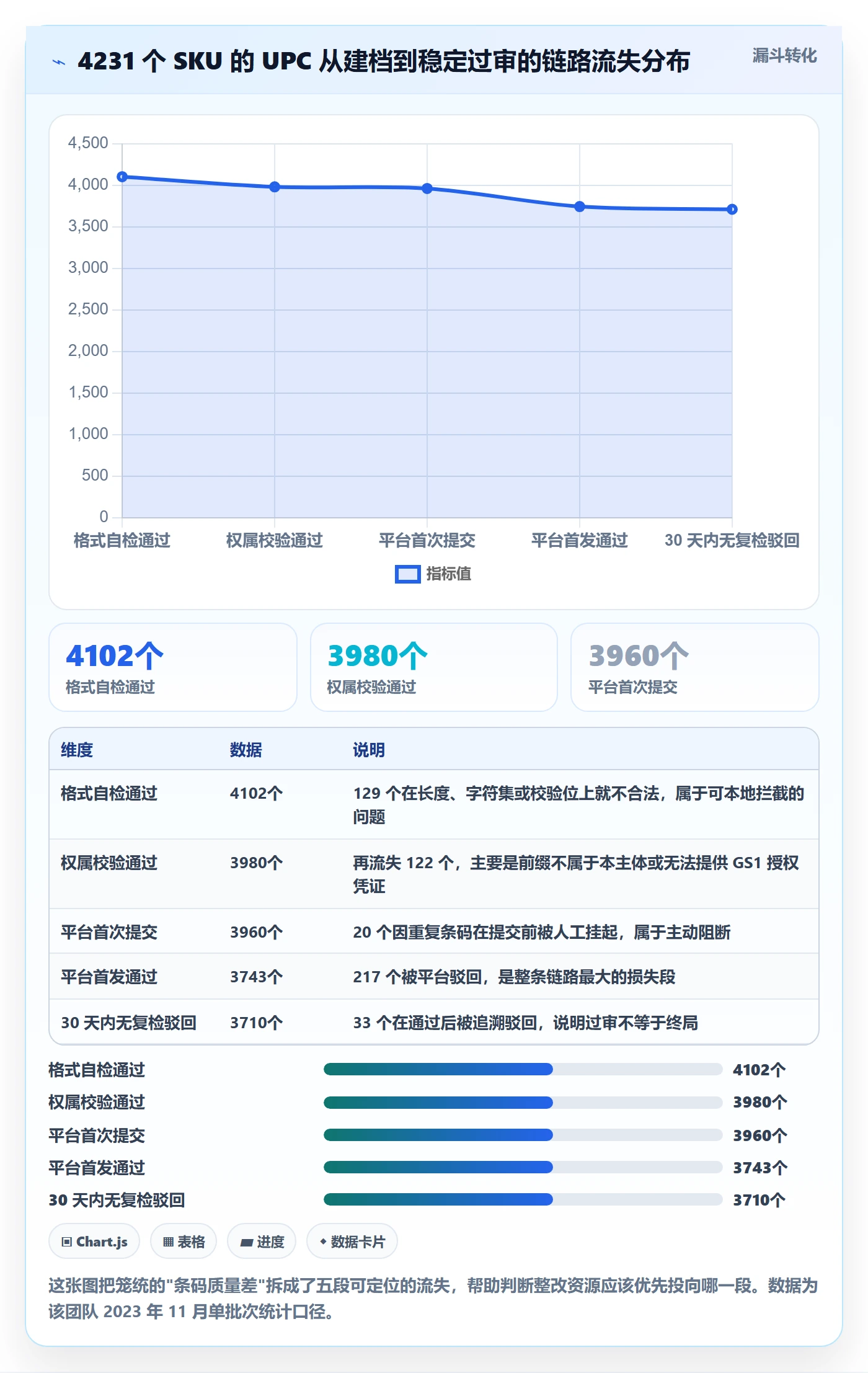Select table cell 3743个
Viewport: 868px width, 1373px height.
click(257, 977)
